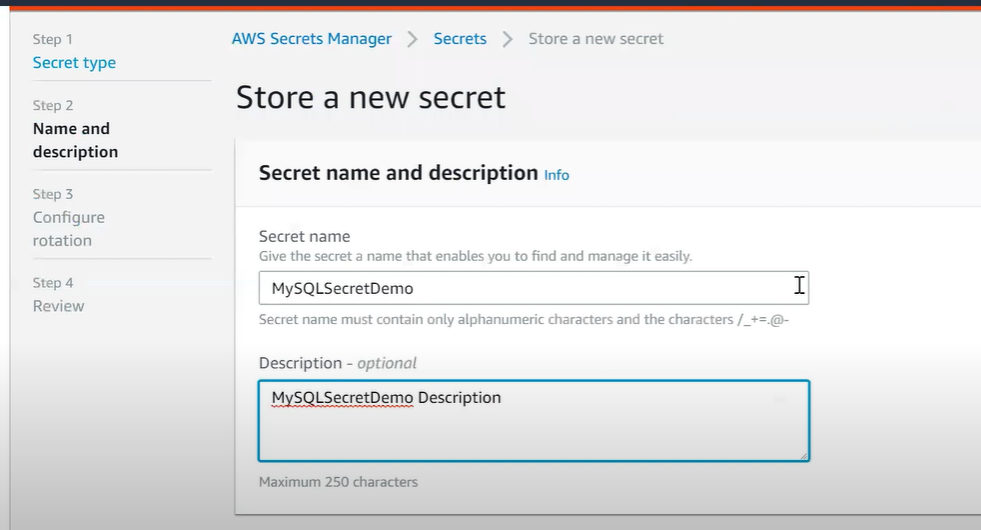
Task: Click the 'Description - optional' label
Action: pos(338,363)
